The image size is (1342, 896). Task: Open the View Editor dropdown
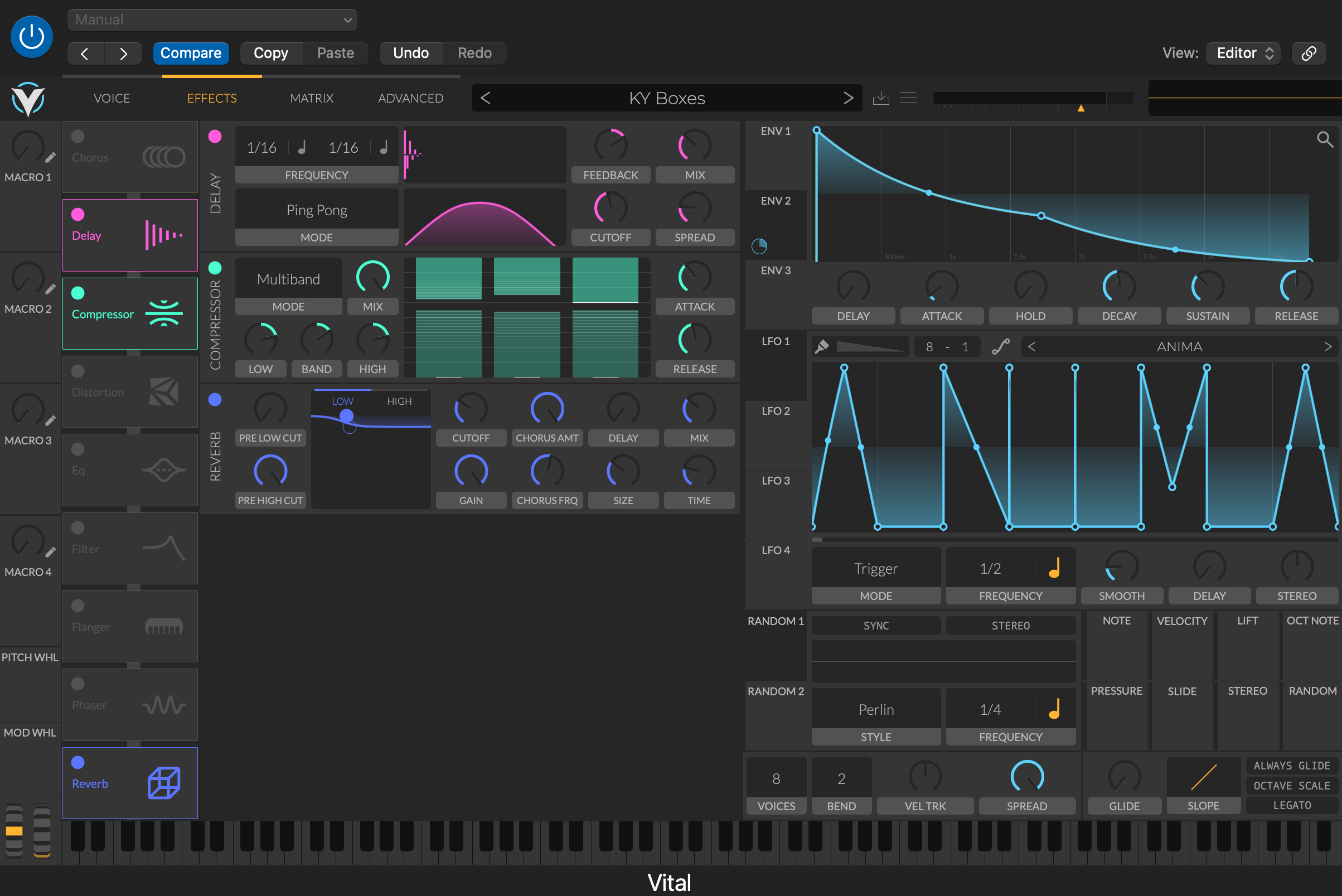[x=1243, y=53]
